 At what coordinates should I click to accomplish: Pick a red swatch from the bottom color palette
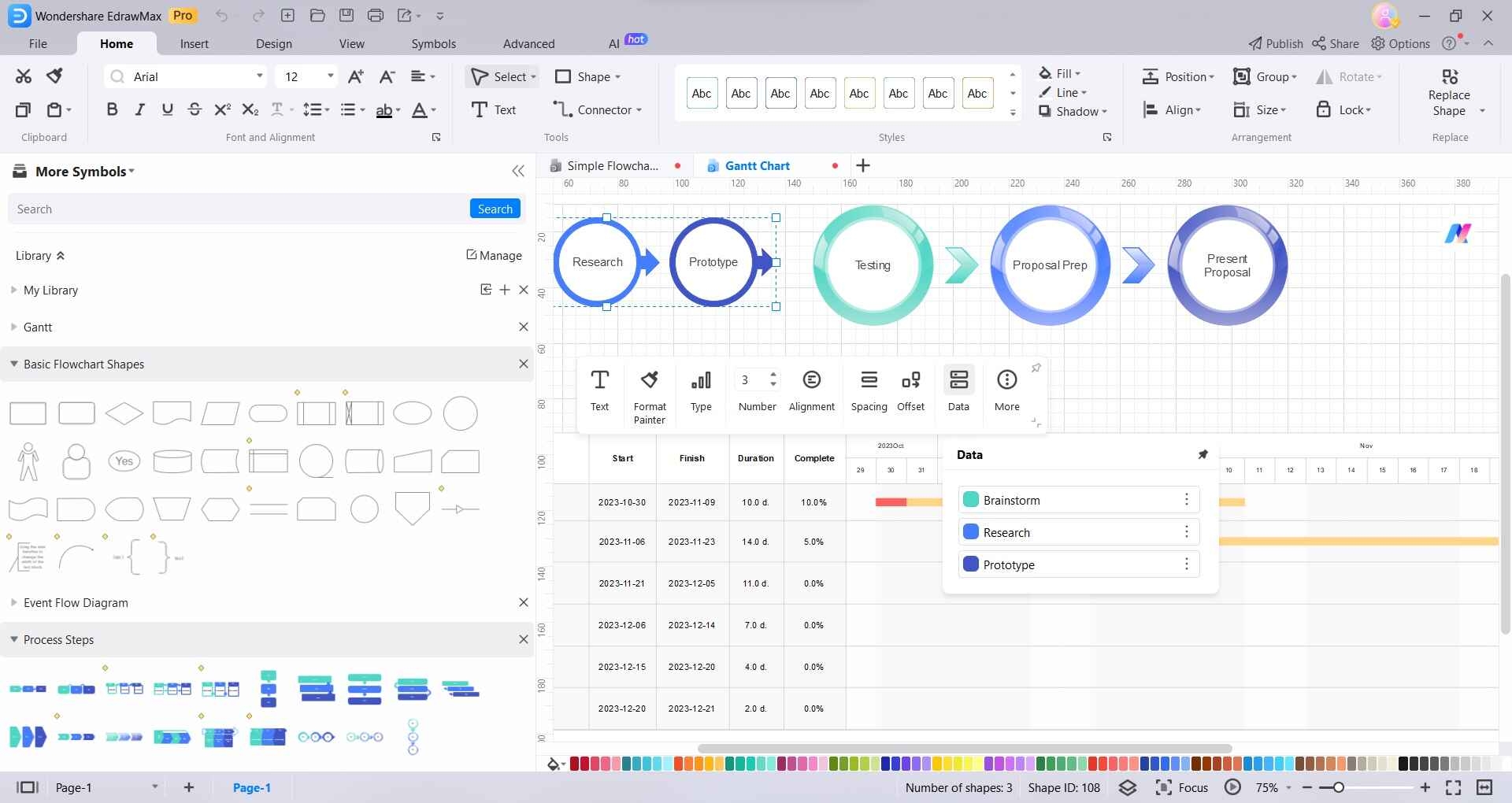576,763
